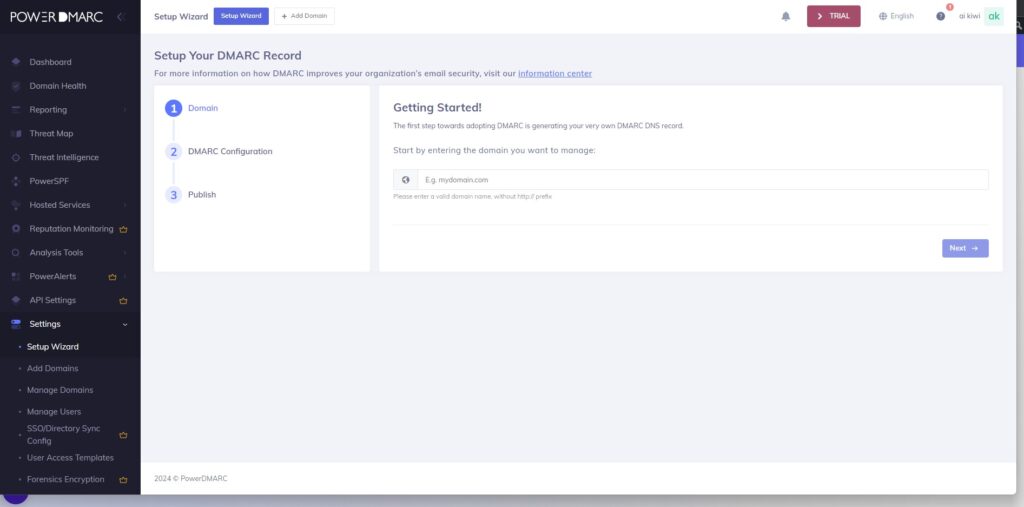
Task: Select step 2 DMARC Configuration
Action: 219,152
